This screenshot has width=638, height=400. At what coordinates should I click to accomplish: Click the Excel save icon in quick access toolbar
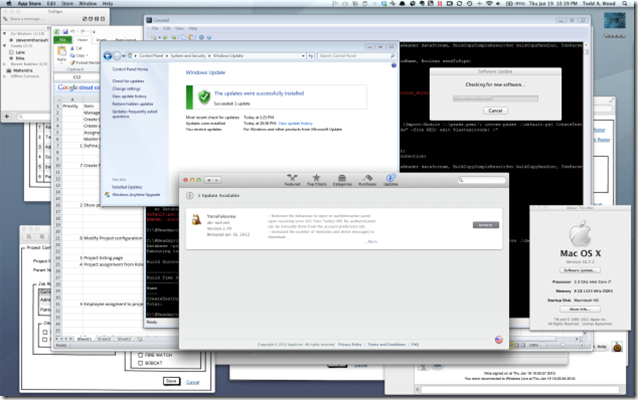click(x=65, y=31)
